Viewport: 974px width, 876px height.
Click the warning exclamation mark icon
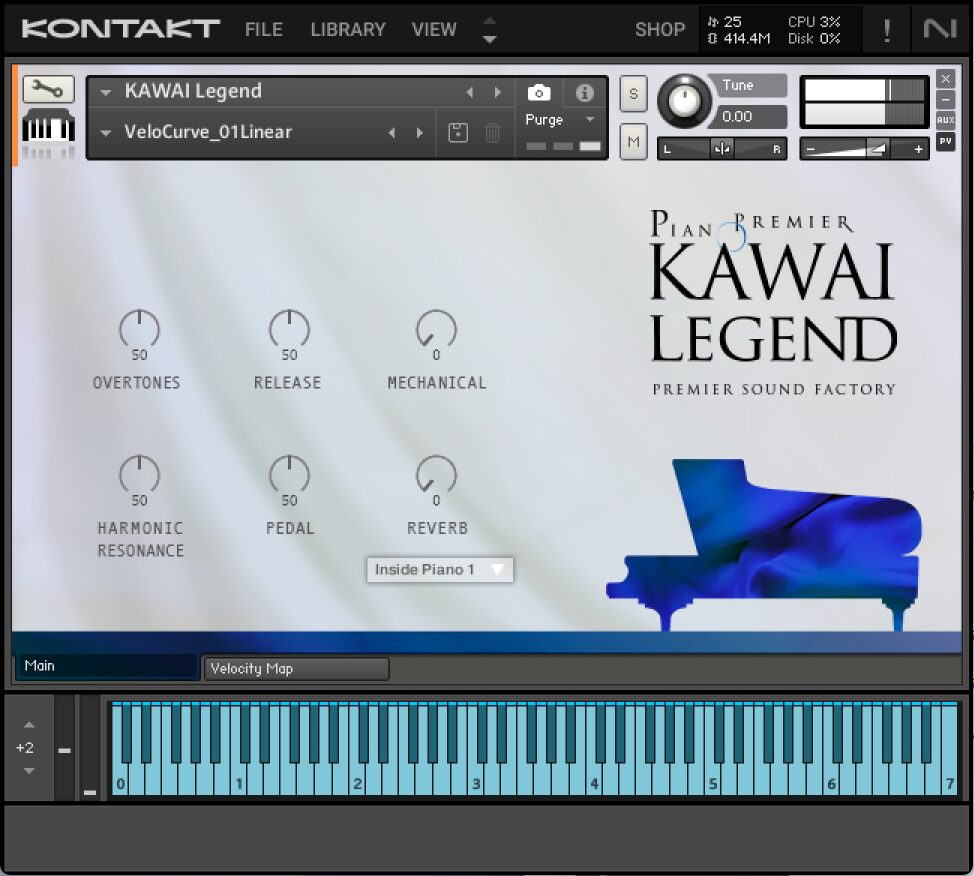886,29
